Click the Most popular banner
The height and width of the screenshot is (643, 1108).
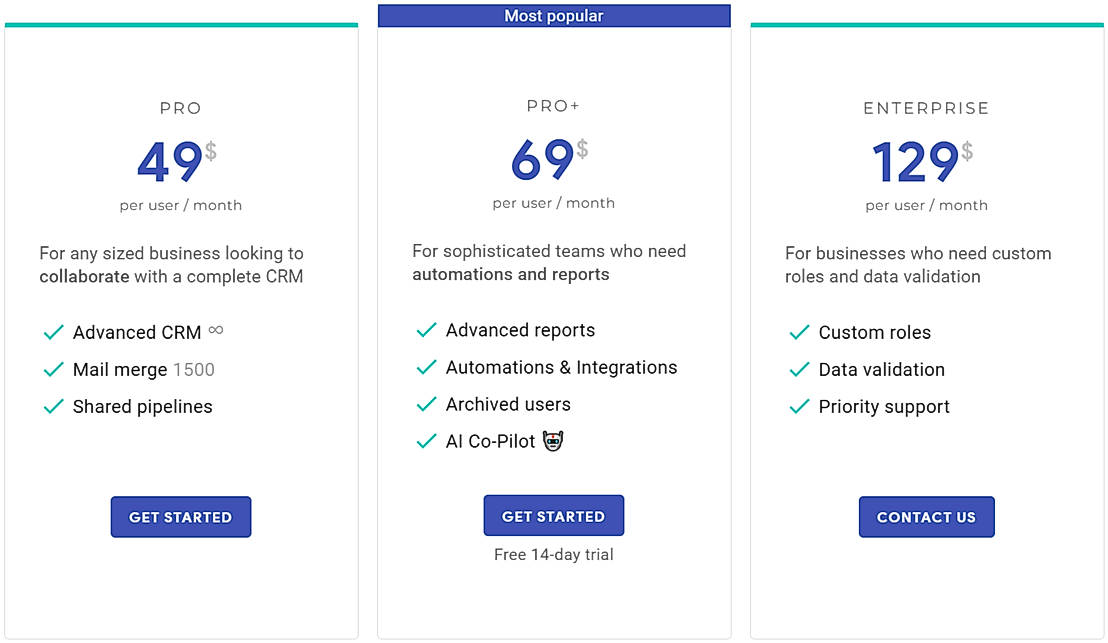click(x=554, y=16)
